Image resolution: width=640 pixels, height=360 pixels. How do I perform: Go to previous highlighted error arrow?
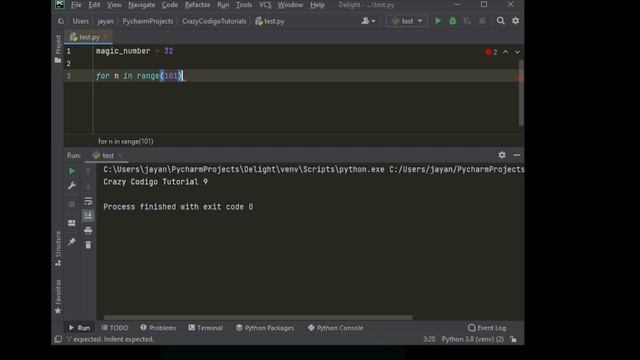coord(505,52)
